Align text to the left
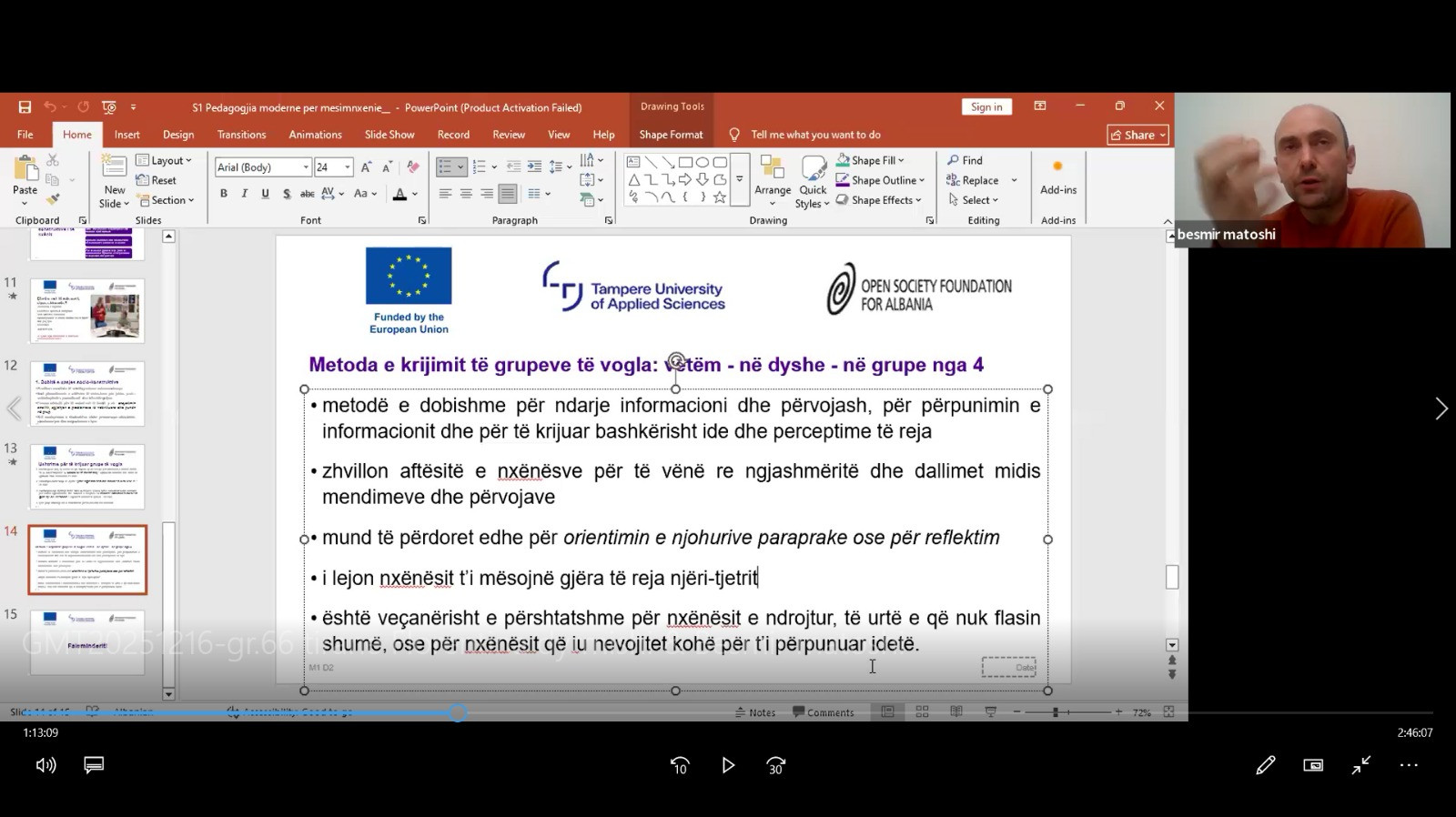 [x=445, y=194]
